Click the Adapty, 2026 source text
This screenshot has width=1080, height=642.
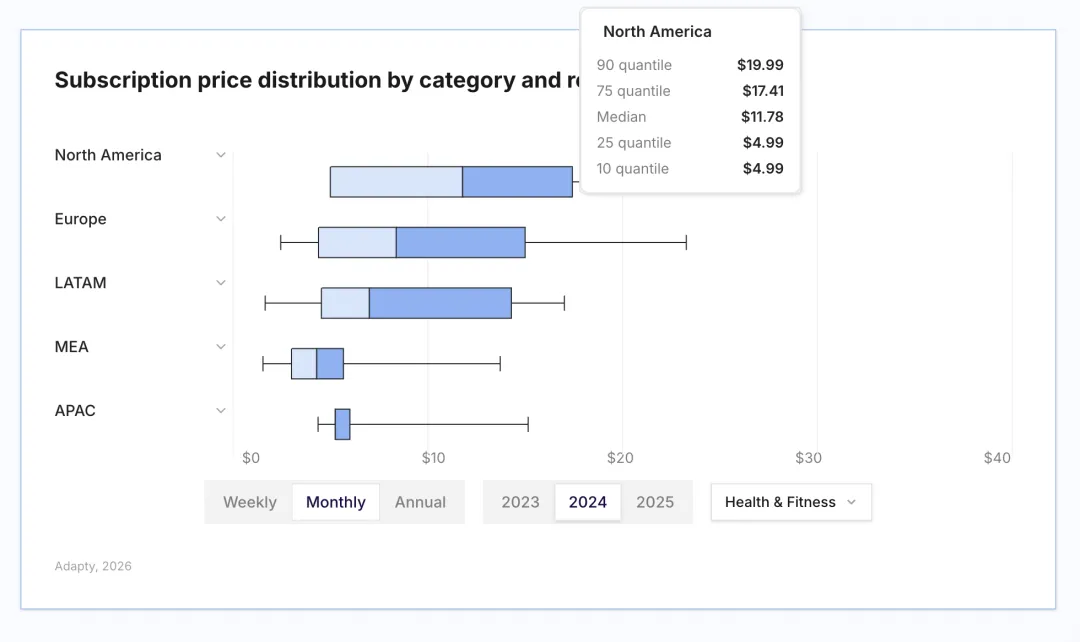93,566
